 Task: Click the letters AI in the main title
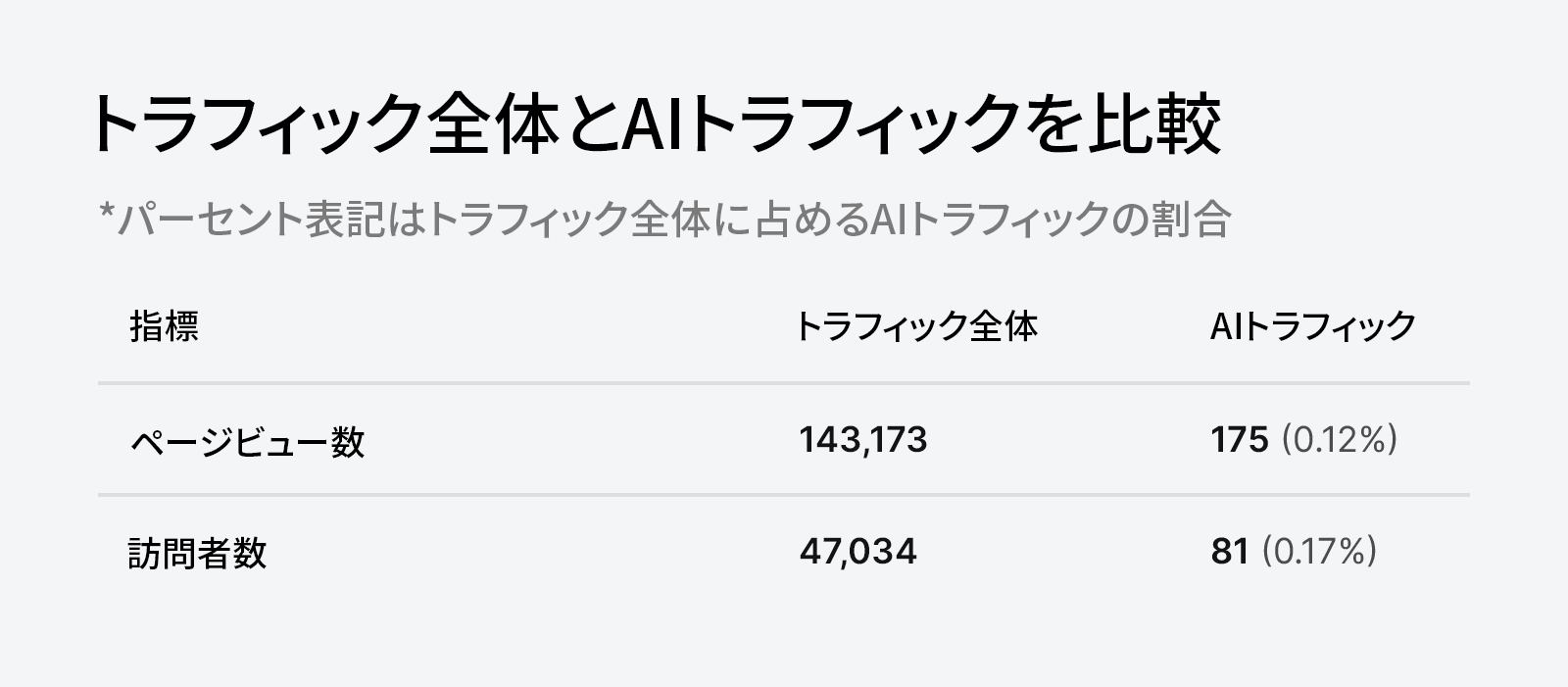pos(653,124)
